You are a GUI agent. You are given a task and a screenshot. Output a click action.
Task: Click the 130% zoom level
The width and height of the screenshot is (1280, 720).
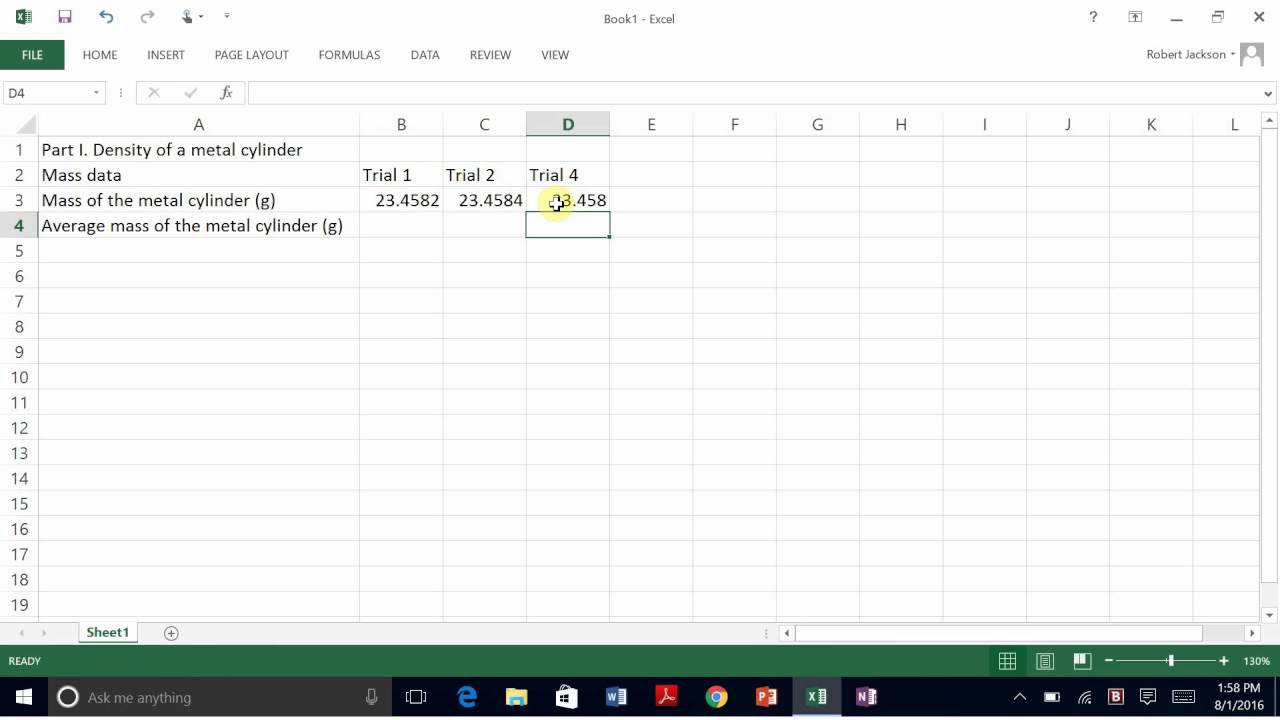point(1256,661)
